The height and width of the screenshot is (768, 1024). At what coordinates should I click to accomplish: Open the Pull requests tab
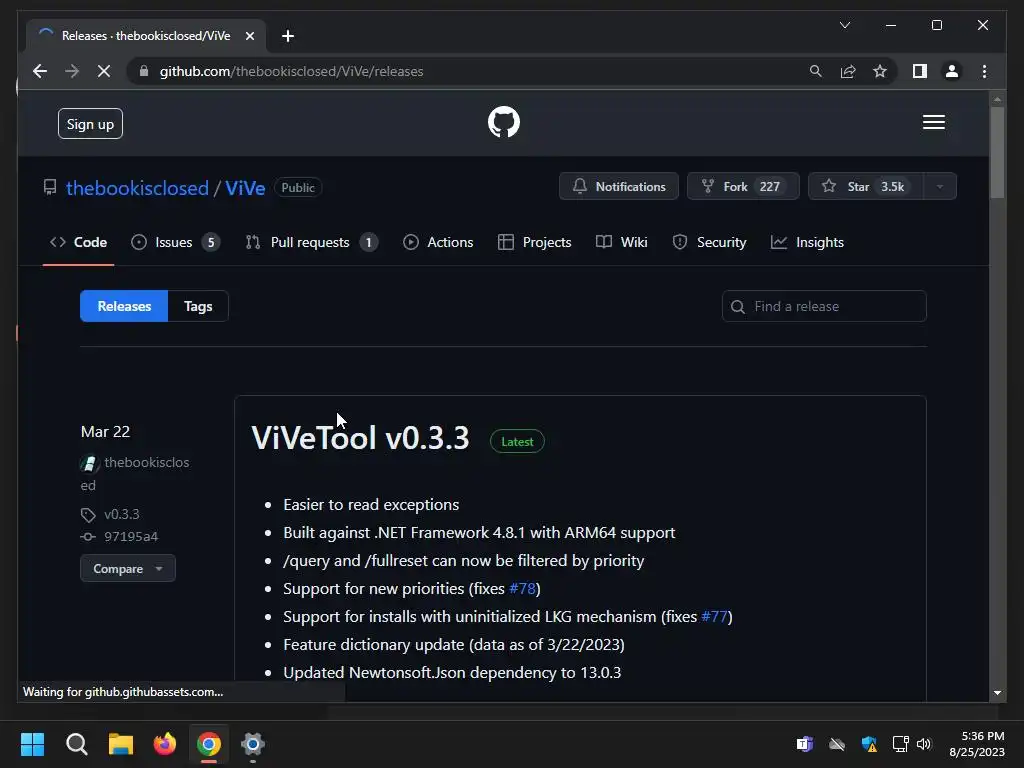pyautogui.click(x=312, y=242)
